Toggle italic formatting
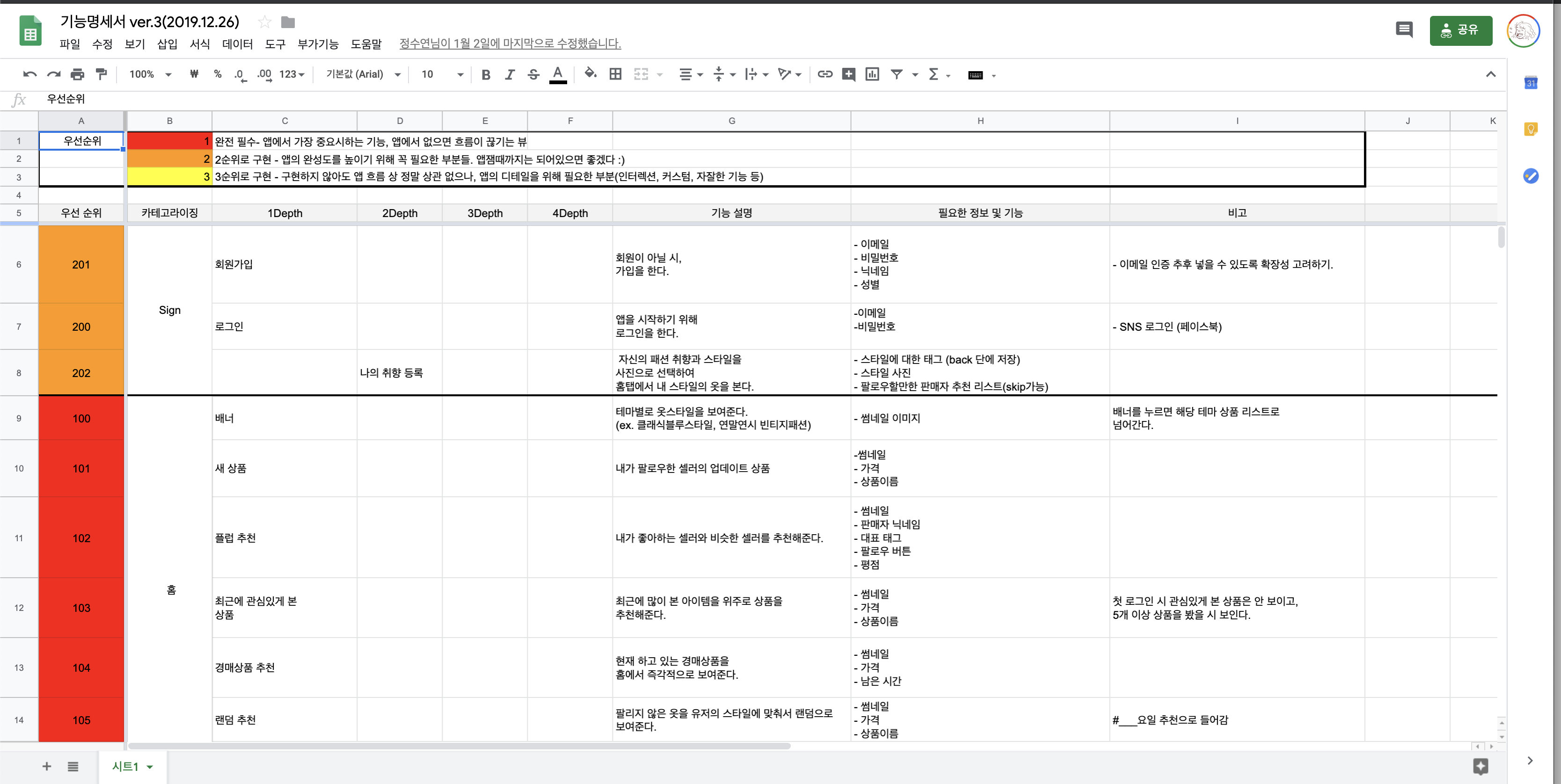 point(510,74)
